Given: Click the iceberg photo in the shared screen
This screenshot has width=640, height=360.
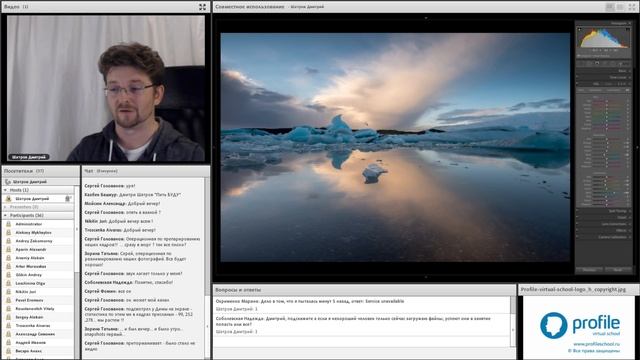Looking at the screenshot, I should pos(395,147).
